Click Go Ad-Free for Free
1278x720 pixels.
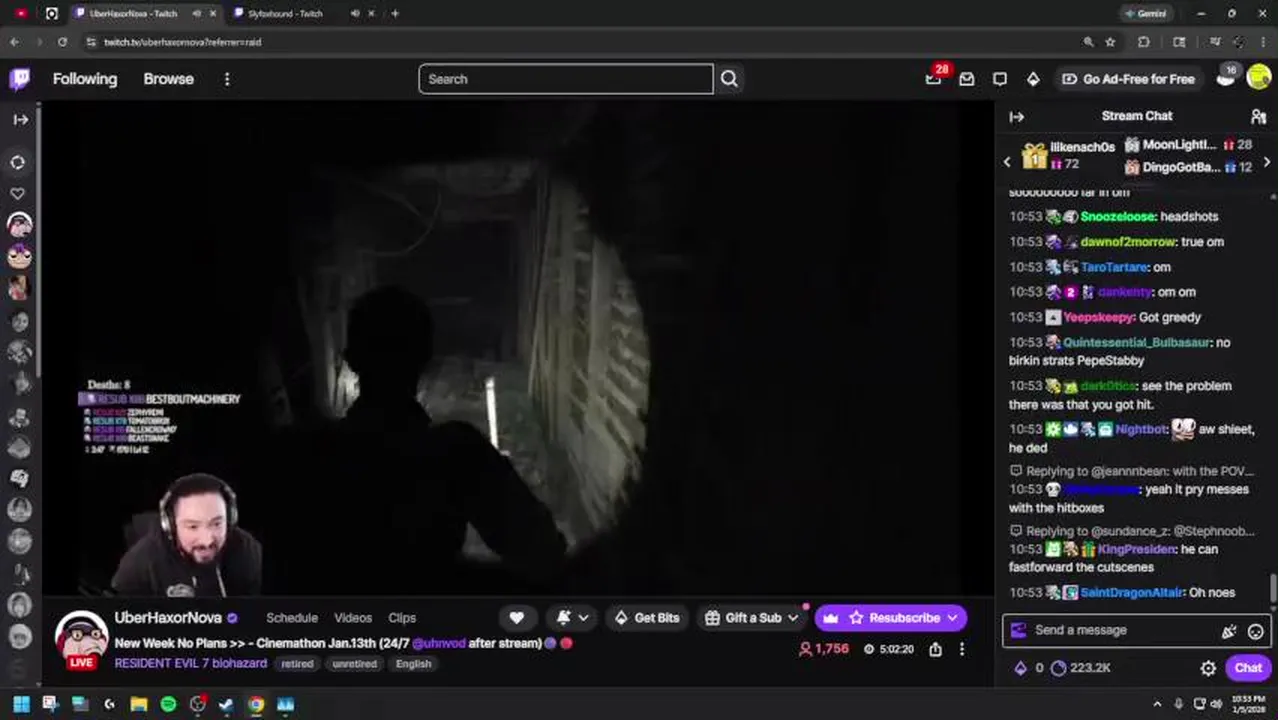tap(1128, 79)
